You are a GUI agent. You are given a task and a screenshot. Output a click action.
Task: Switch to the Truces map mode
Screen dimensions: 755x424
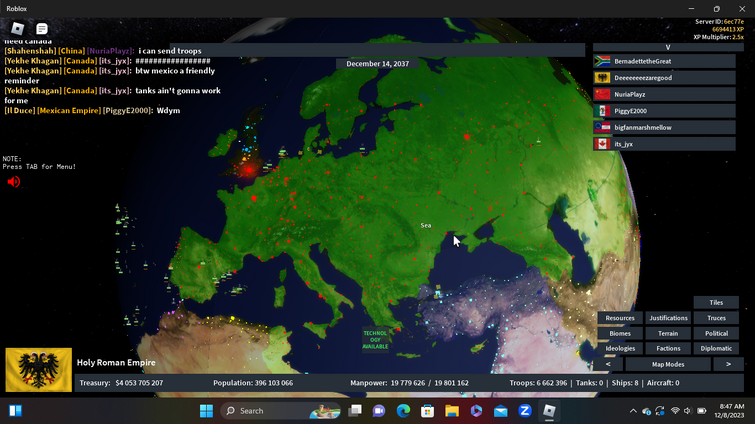716,318
